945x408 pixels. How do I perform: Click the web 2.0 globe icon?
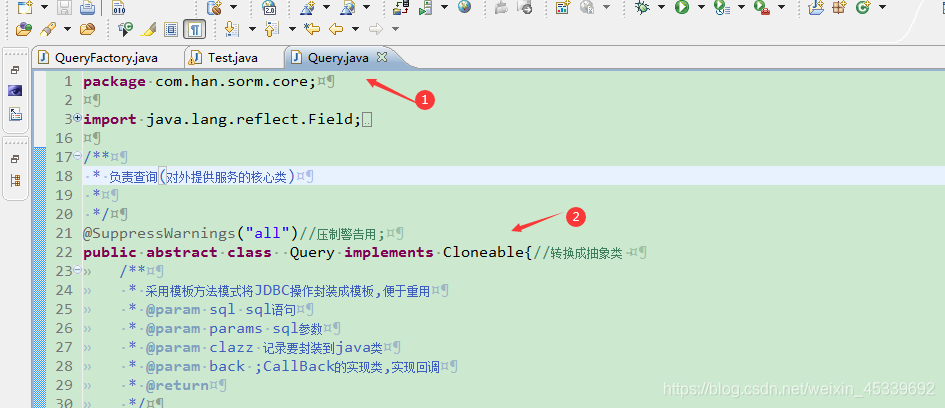tap(269, 7)
